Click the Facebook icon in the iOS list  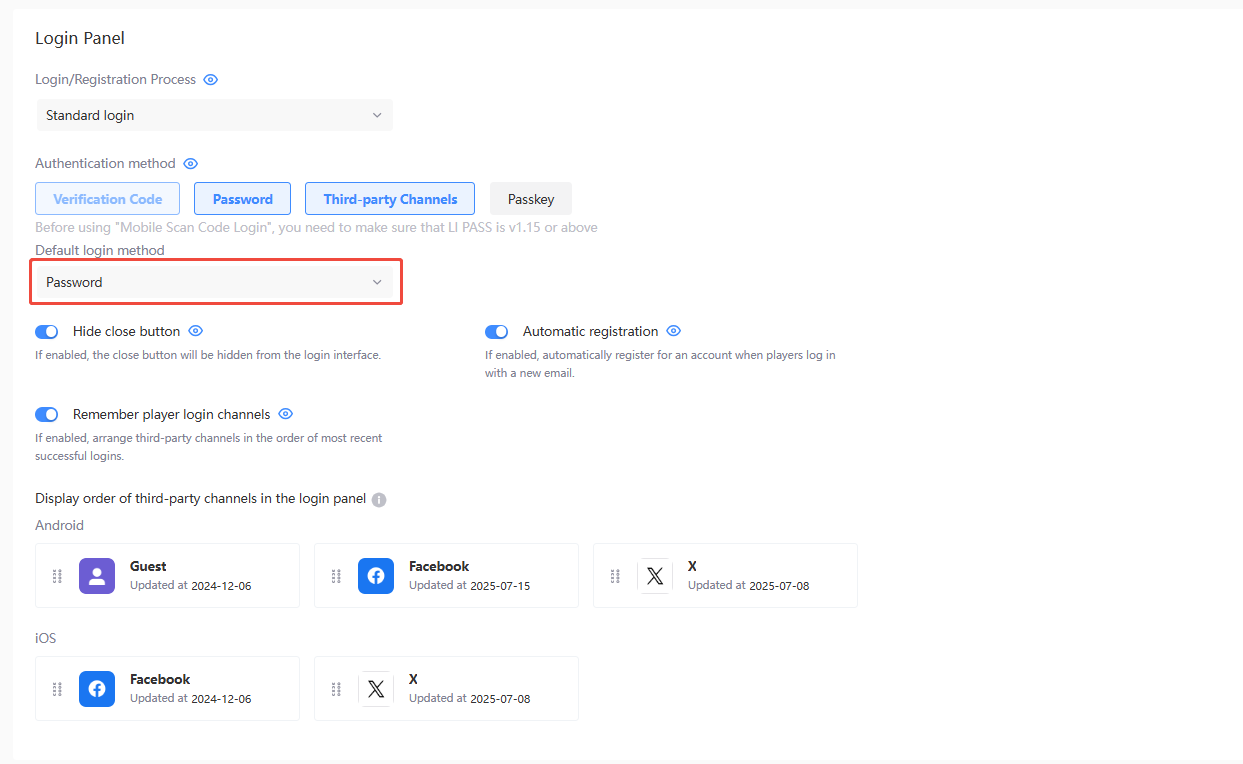(x=97, y=688)
